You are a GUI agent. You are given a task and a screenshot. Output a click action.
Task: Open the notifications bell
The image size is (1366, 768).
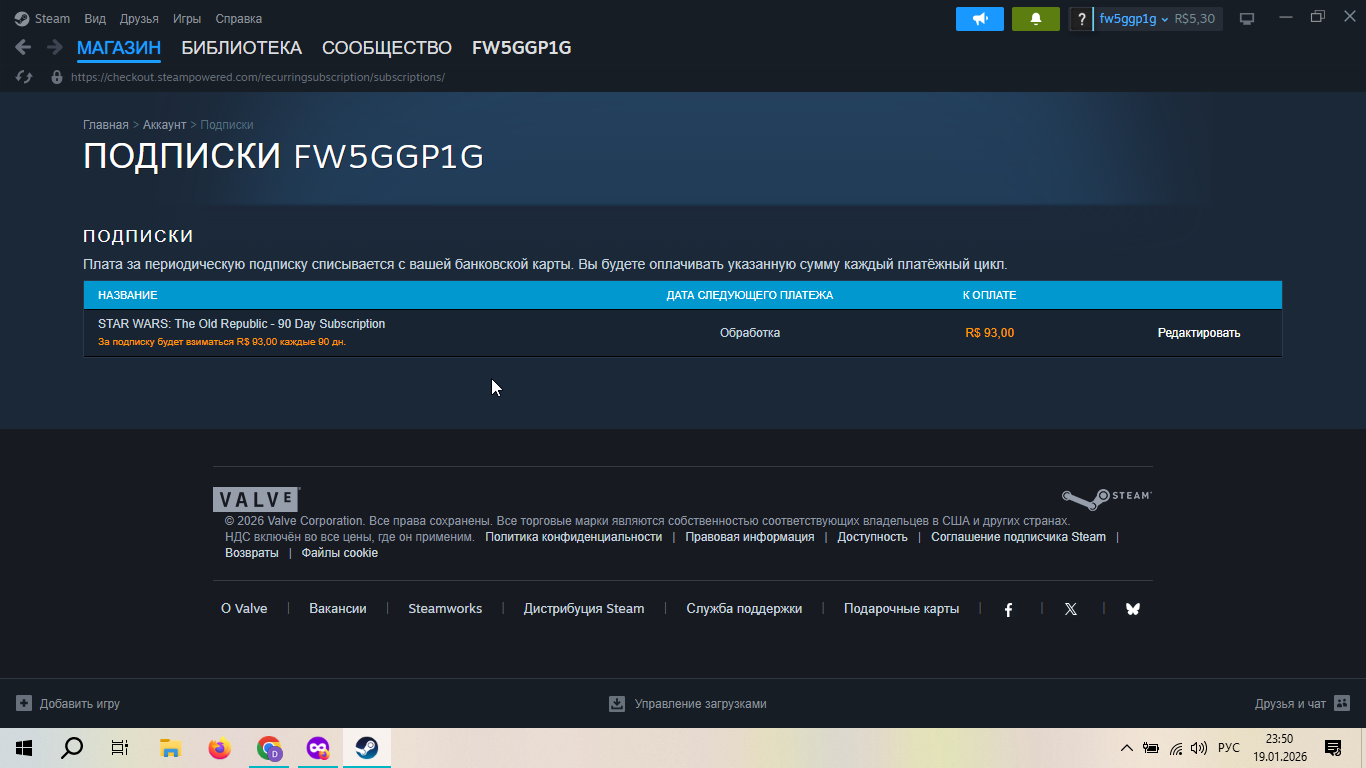tap(1036, 19)
